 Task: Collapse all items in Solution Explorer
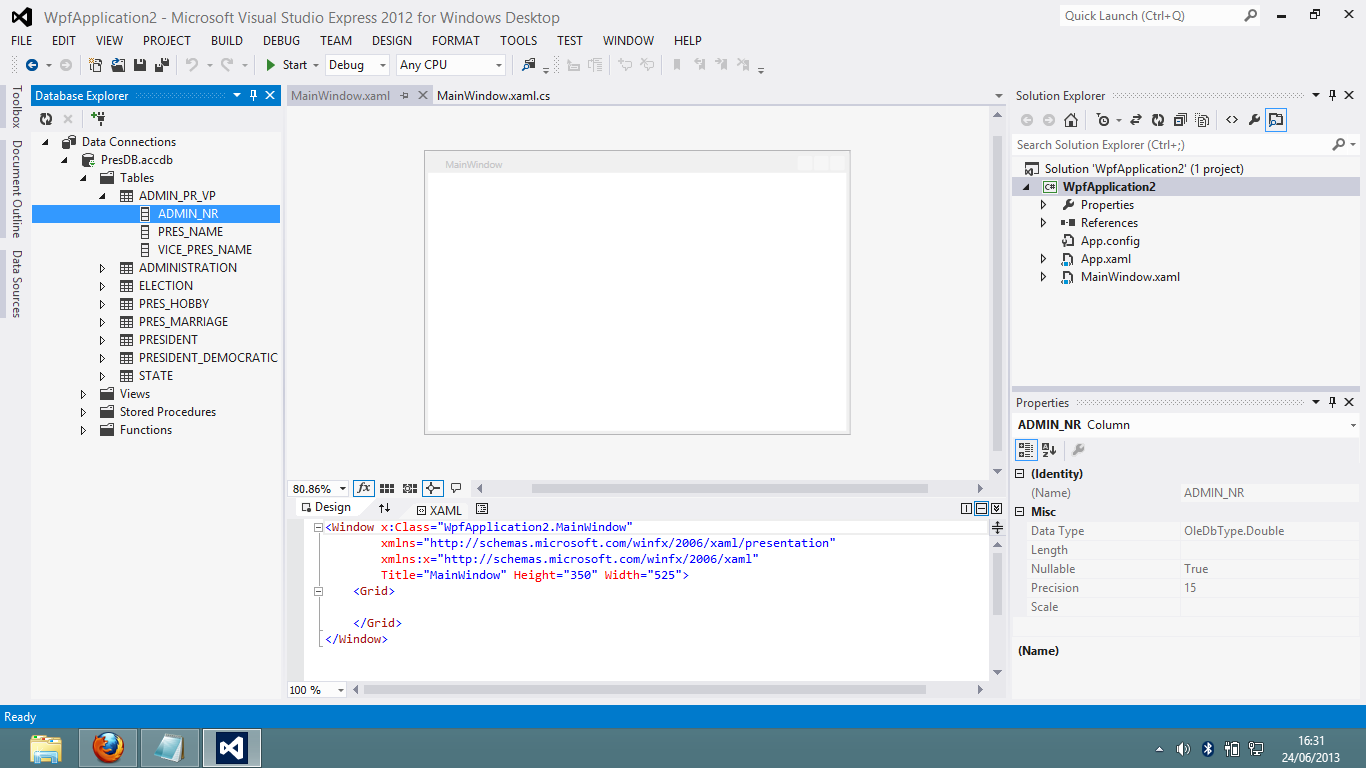tap(1181, 119)
